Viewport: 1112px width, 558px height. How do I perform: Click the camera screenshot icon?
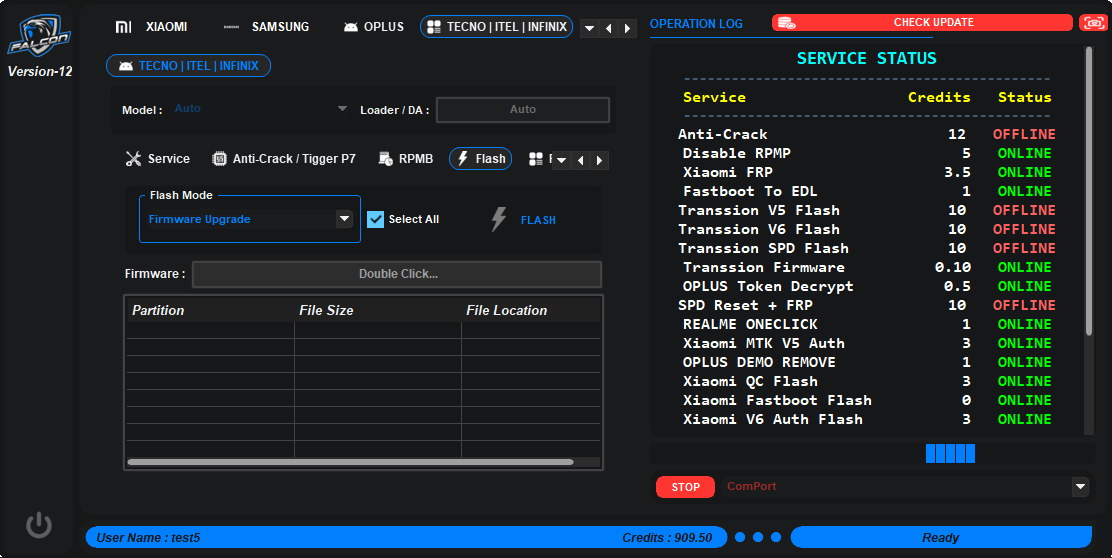pyautogui.click(x=1093, y=23)
